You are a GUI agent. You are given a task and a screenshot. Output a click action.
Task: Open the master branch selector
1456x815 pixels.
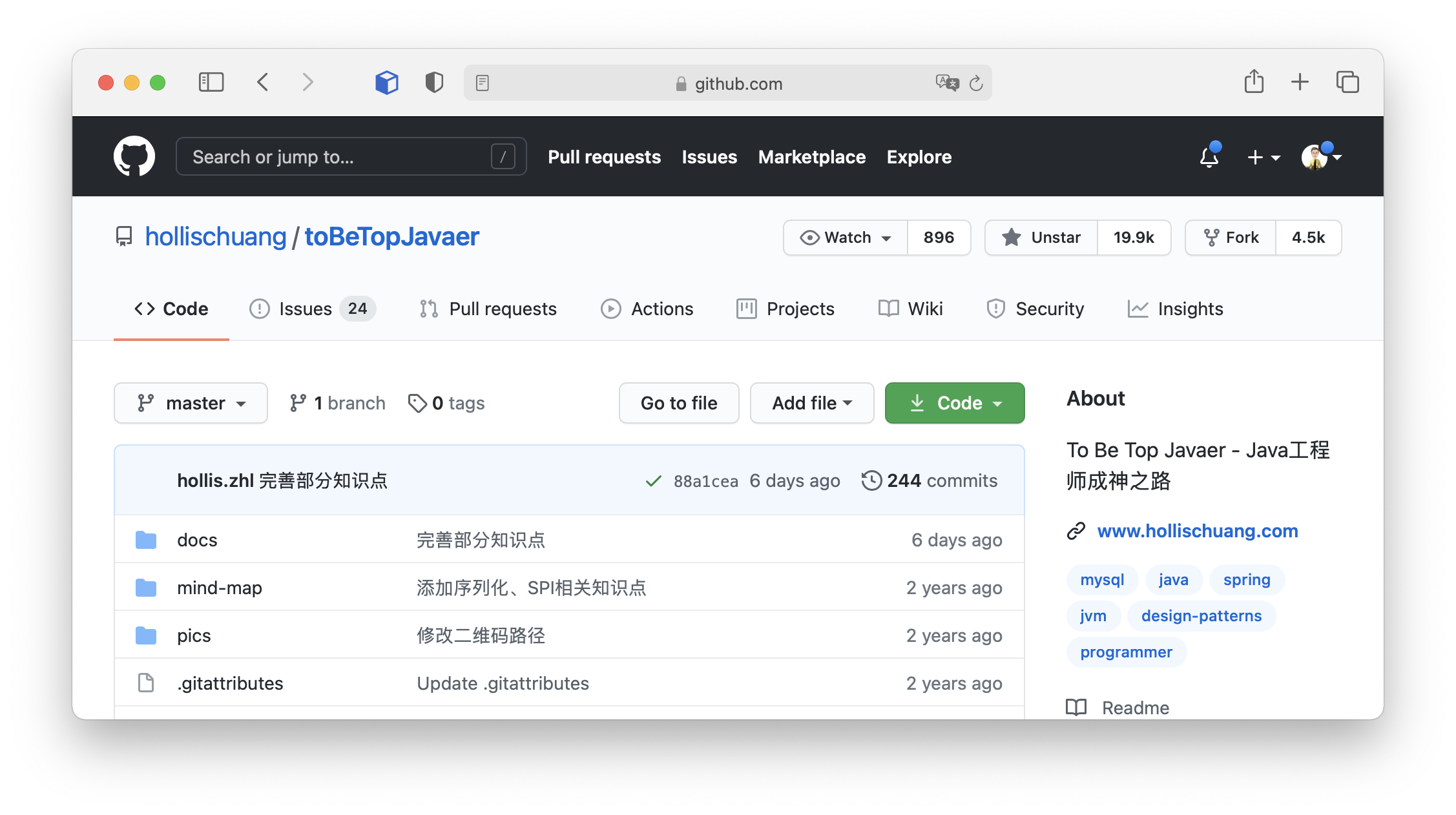191,403
